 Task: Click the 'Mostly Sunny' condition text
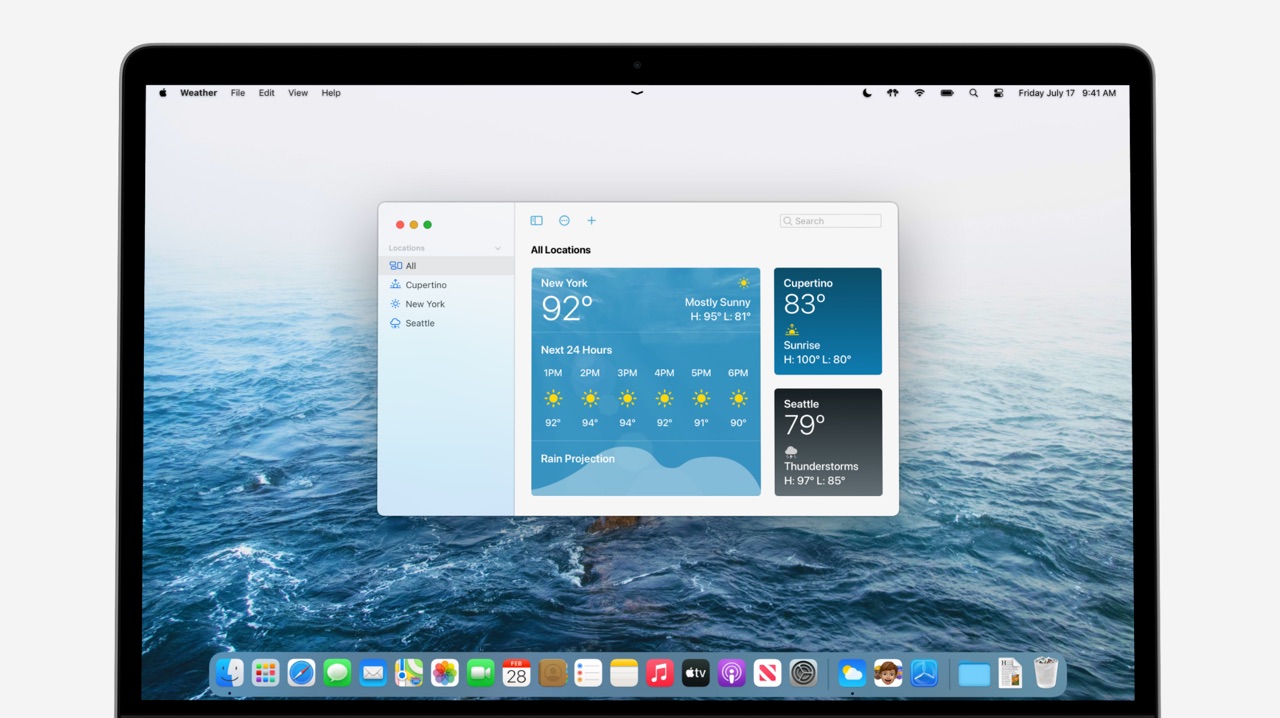pos(717,302)
